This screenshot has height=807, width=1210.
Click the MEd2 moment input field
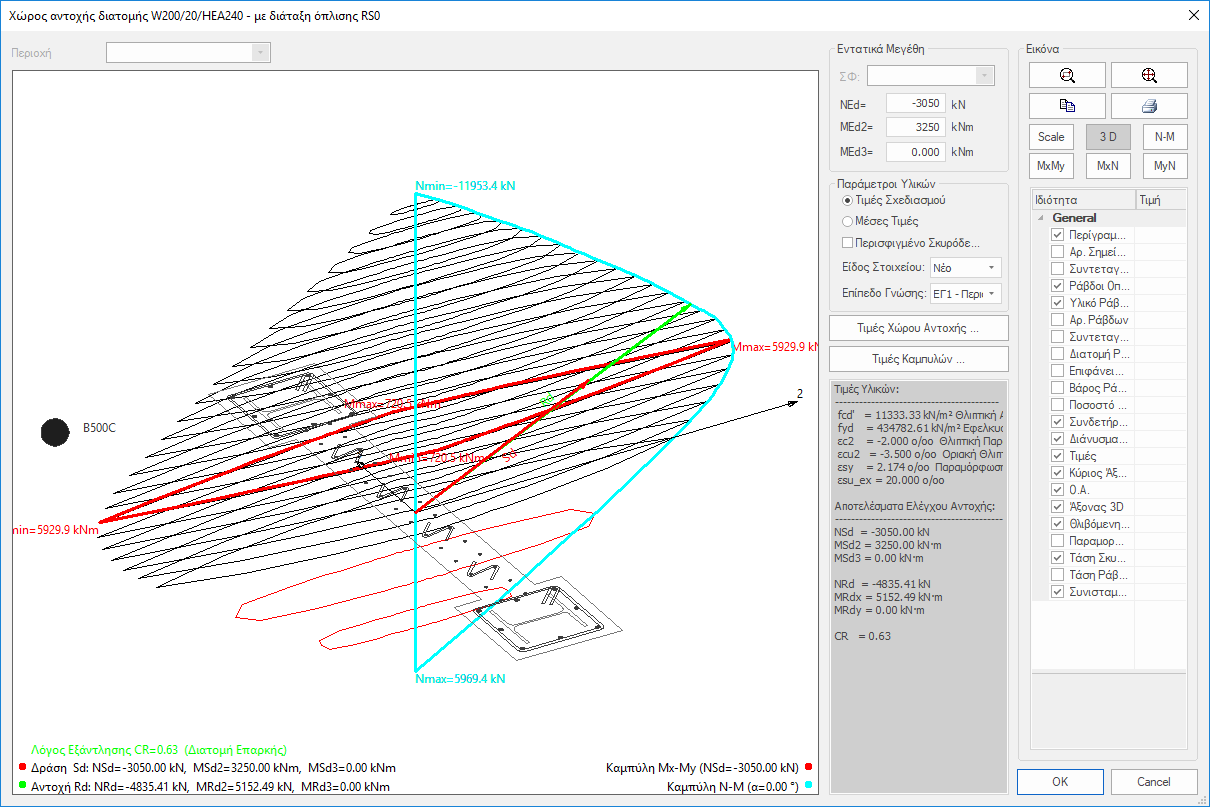tap(916, 127)
